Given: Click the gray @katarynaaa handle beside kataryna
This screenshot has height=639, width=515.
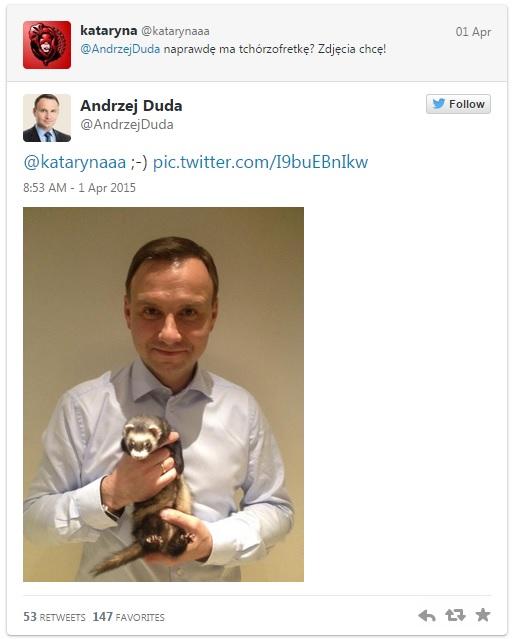Looking at the screenshot, I should (175, 31).
